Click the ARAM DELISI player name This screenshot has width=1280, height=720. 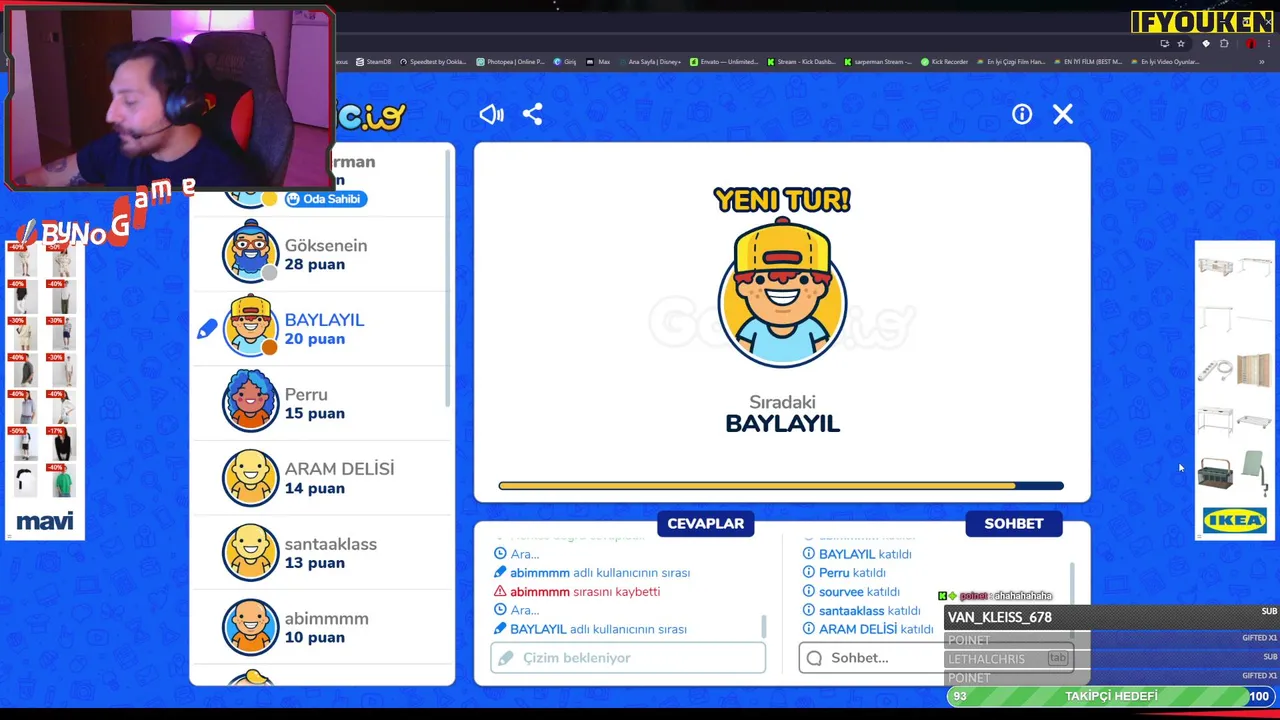339,469
